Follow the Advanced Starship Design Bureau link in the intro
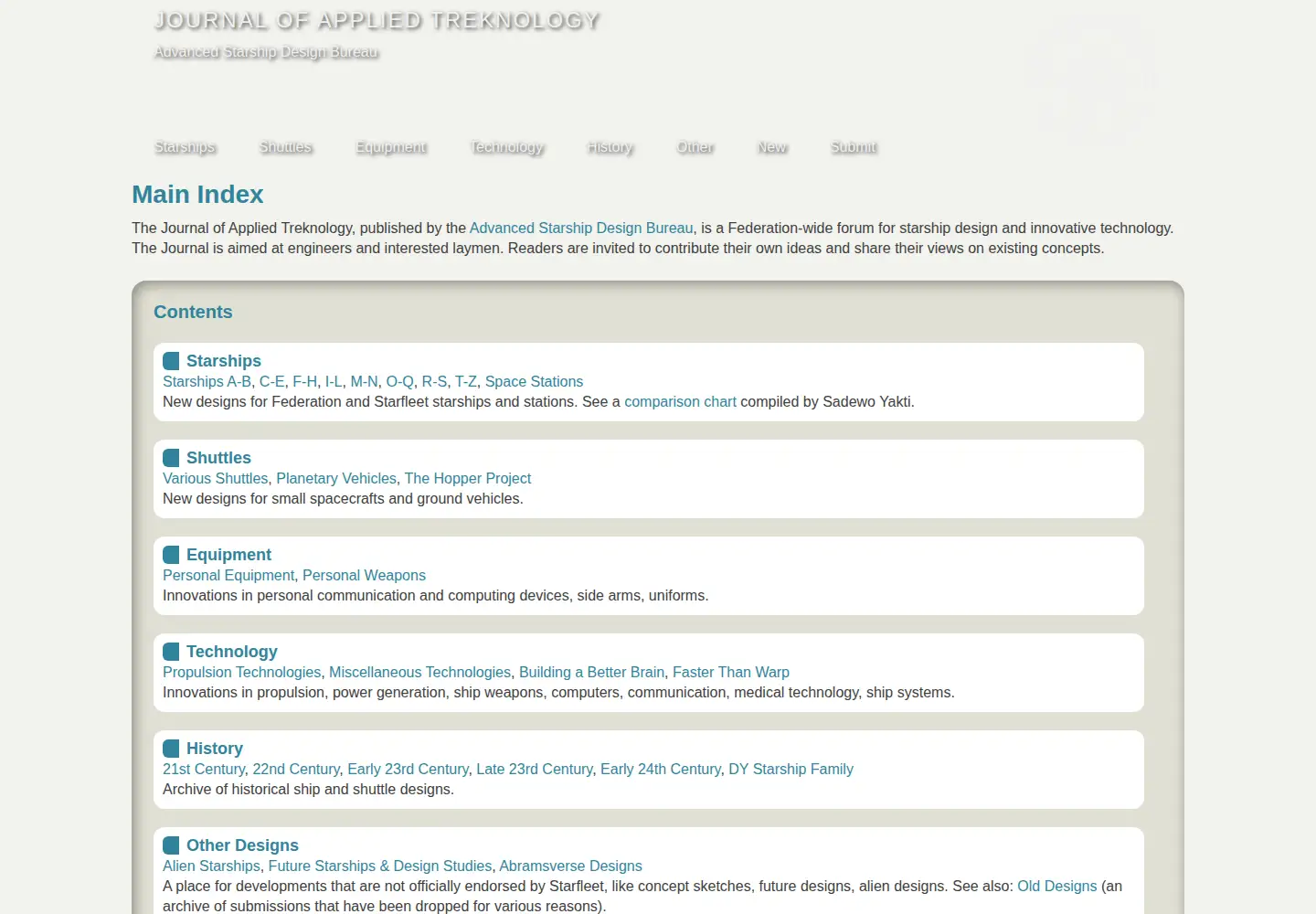The width and height of the screenshot is (1316, 914). point(581,228)
